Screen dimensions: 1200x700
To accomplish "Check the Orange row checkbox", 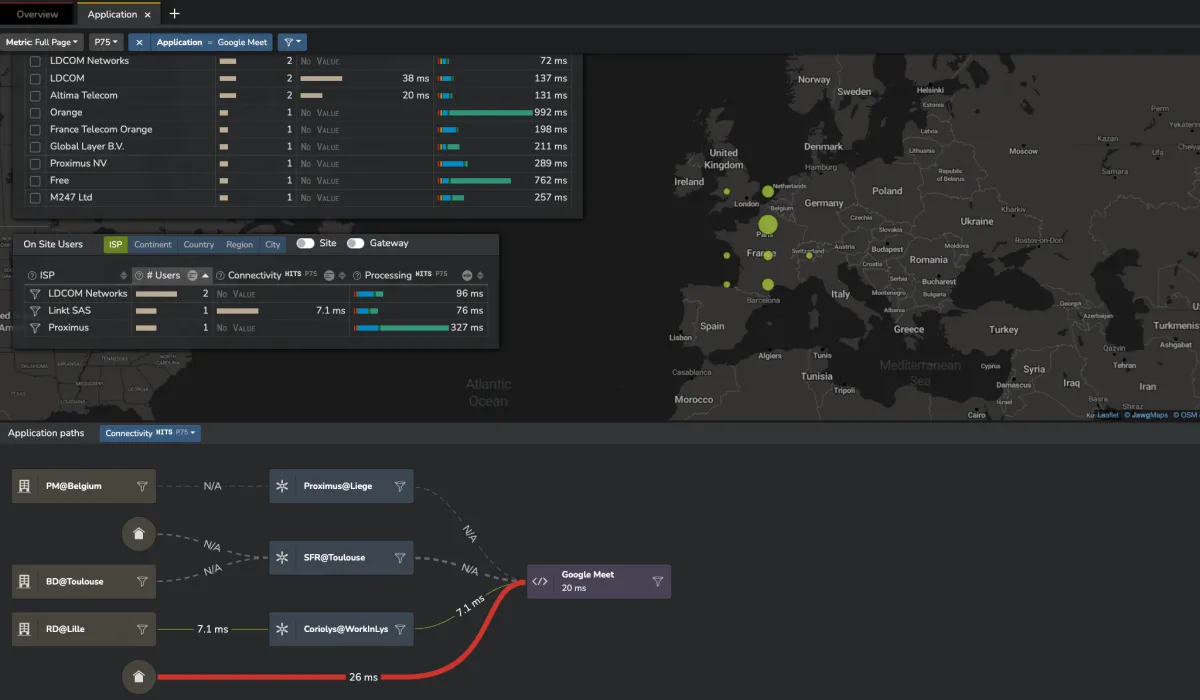I will (35, 112).
